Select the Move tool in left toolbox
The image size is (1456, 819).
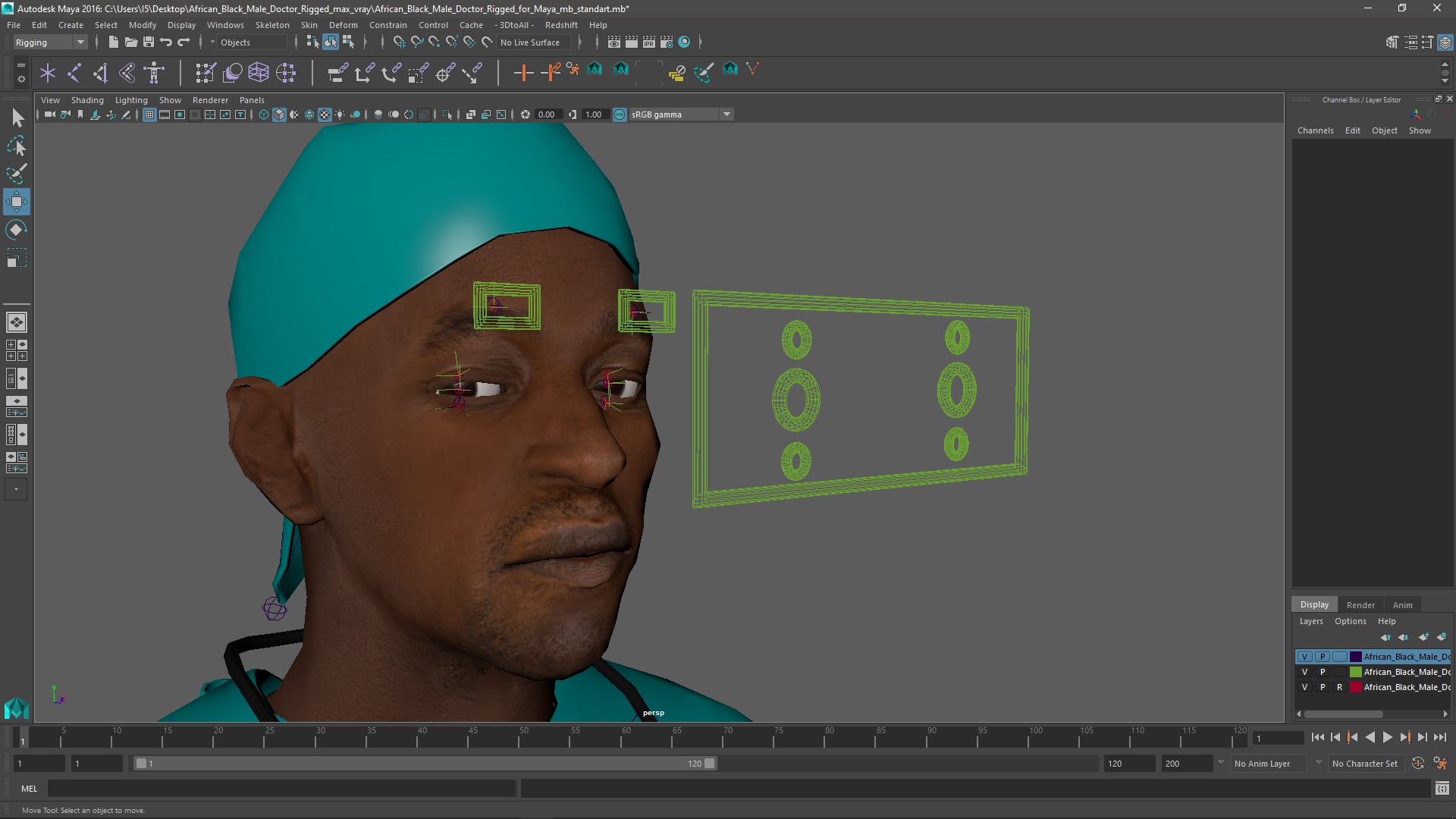(x=17, y=202)
